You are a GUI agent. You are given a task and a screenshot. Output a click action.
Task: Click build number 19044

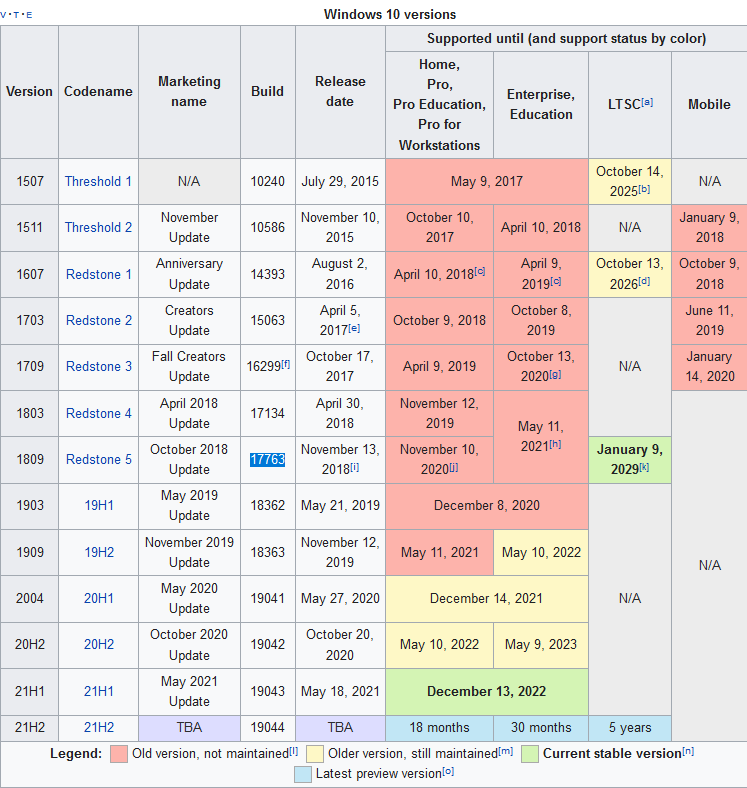coord(267,727)
